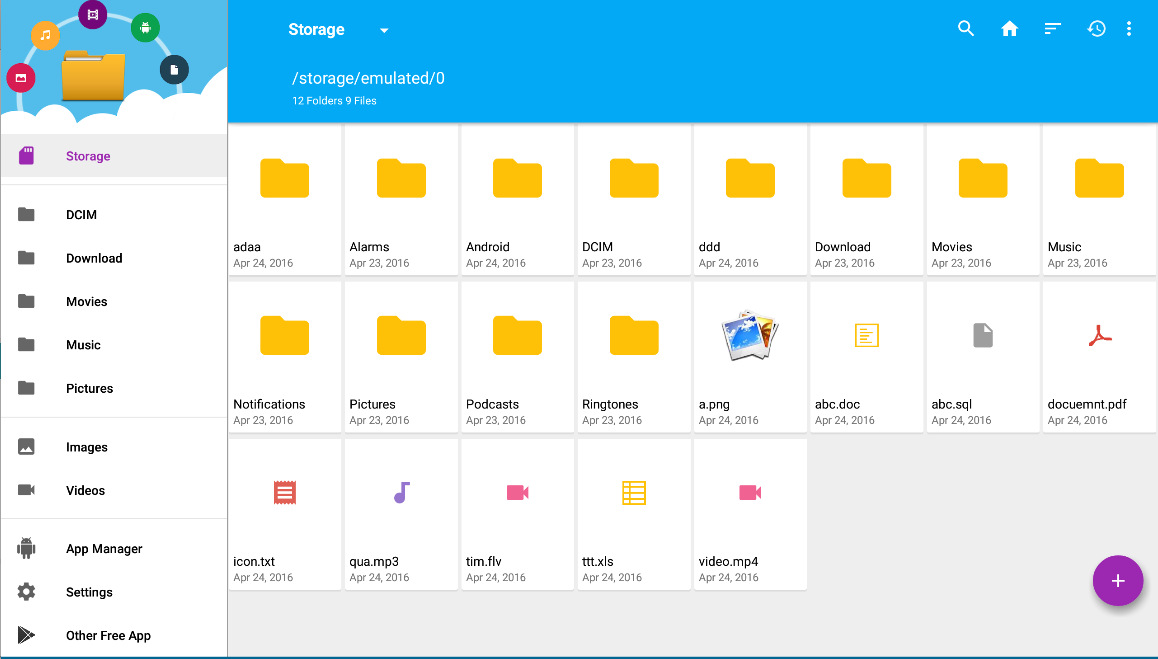Open the qua.mp3 audio file
The height and width of the screenshot is (659, 1158).
[x=401, y=513]
